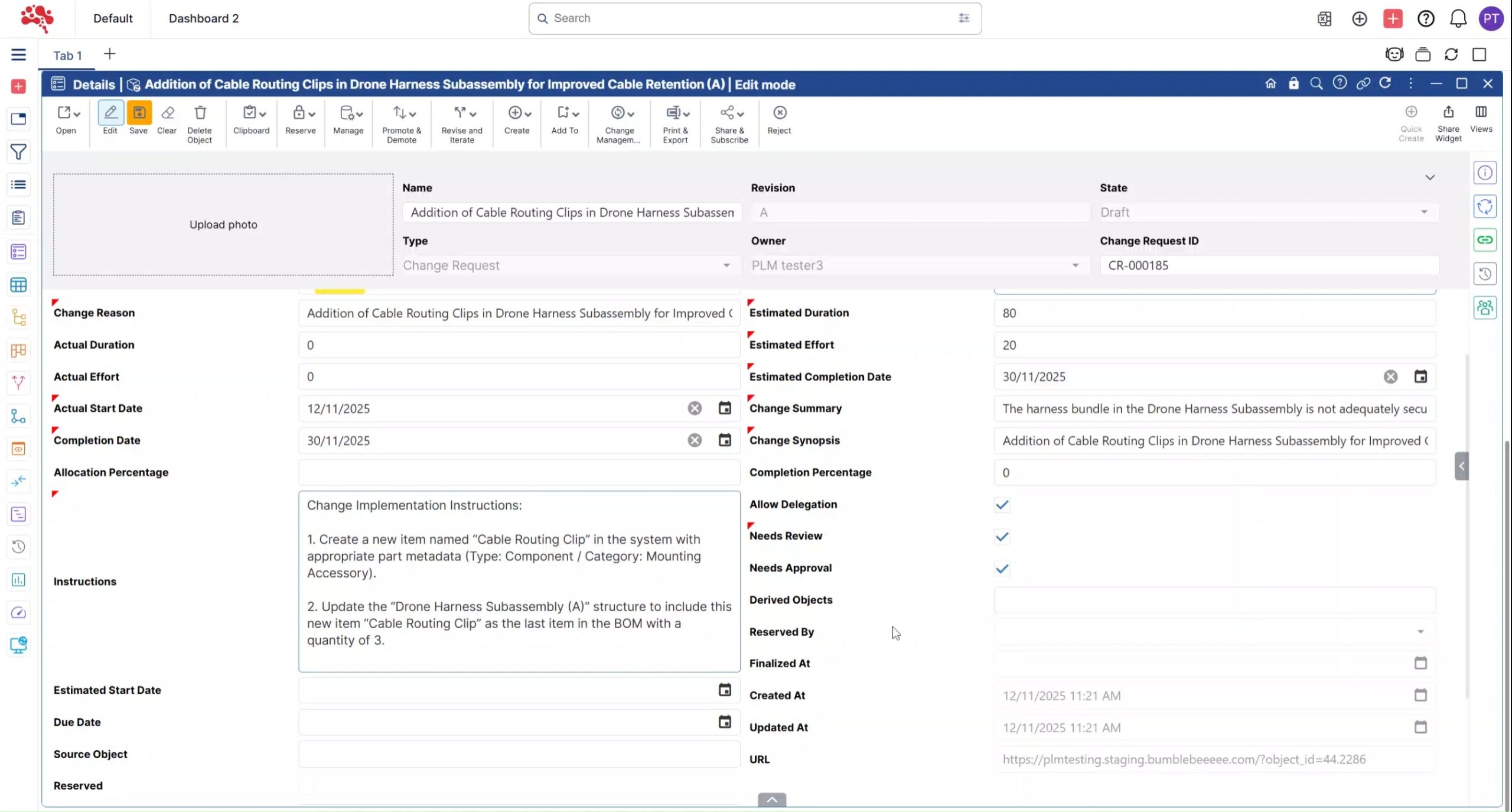Click the Delete Object trash icon
The height and width of the screenshot is (812, 1512).
pos(200,113)
